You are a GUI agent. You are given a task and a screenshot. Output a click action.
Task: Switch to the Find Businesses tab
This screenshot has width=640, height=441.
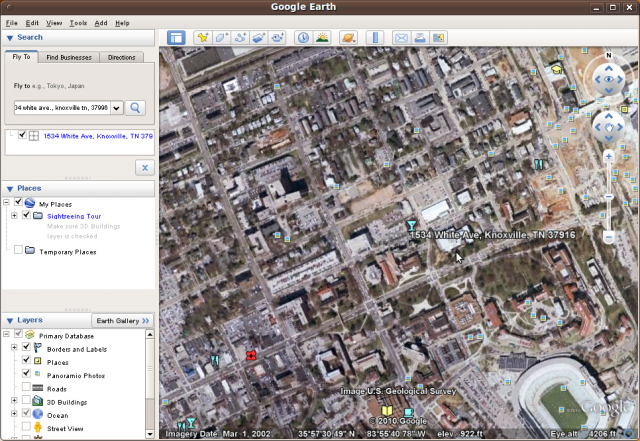coord(69,57)
